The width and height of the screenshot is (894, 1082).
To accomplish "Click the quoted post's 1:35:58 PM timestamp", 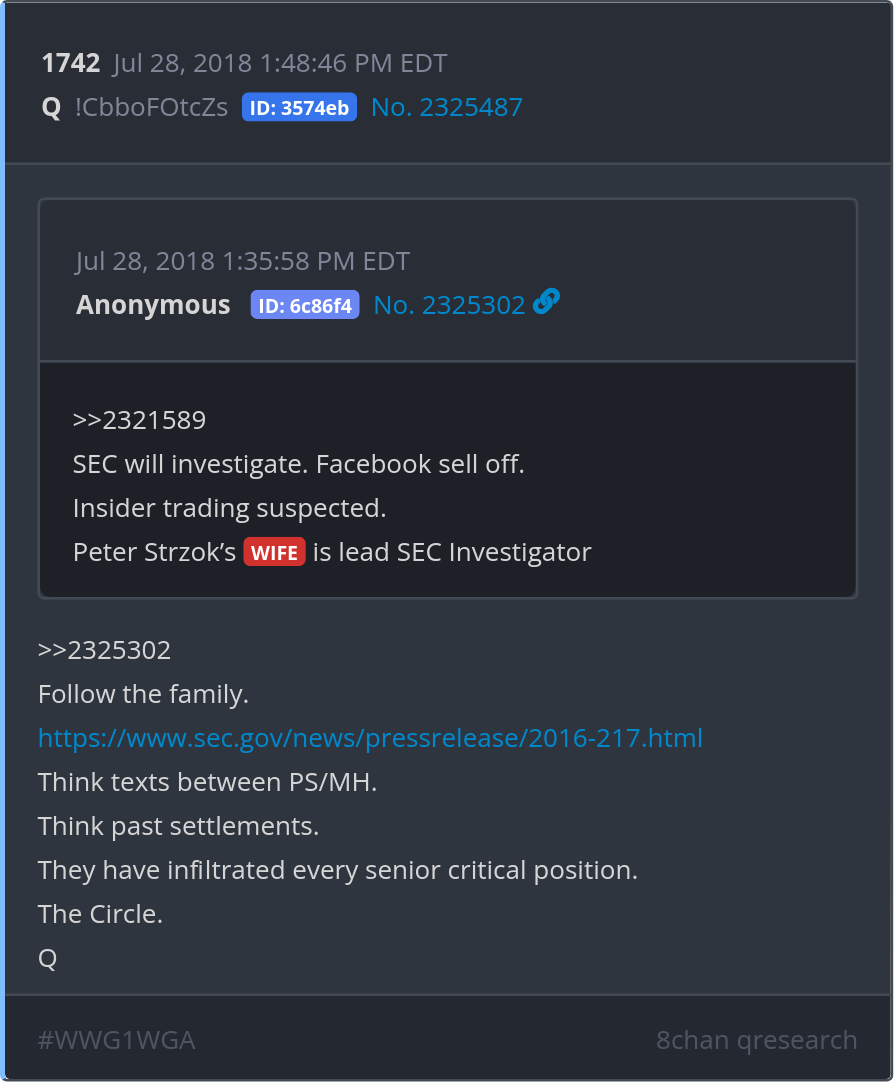I will click(243, 262).
